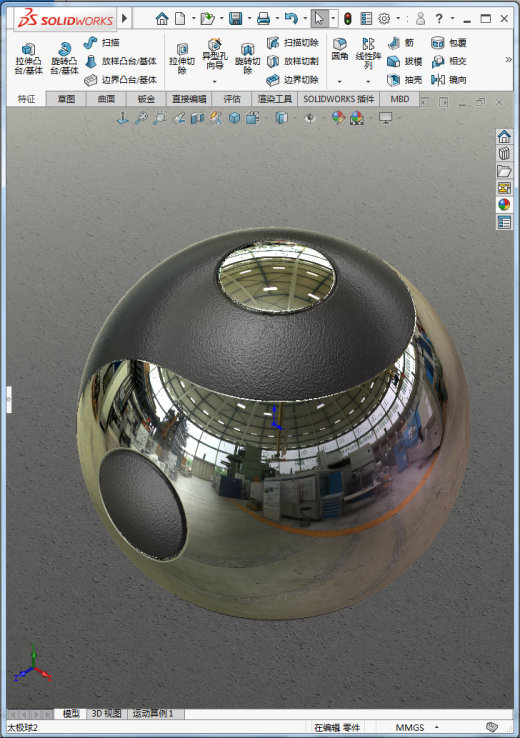520x738 pixels.
Task: Switch to the SOLIDWORKS 插件 tab
Action: (x=338, y=99)
